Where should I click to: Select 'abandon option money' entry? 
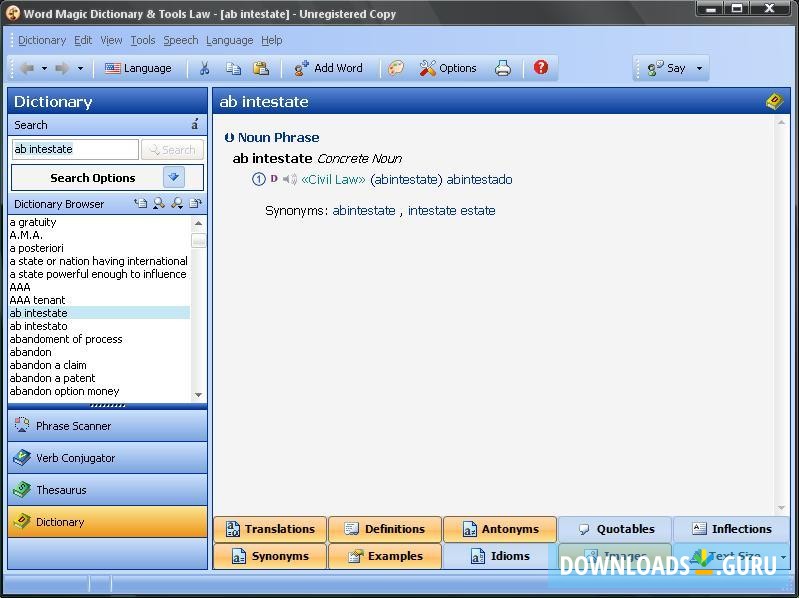click(x=64, y=391)
